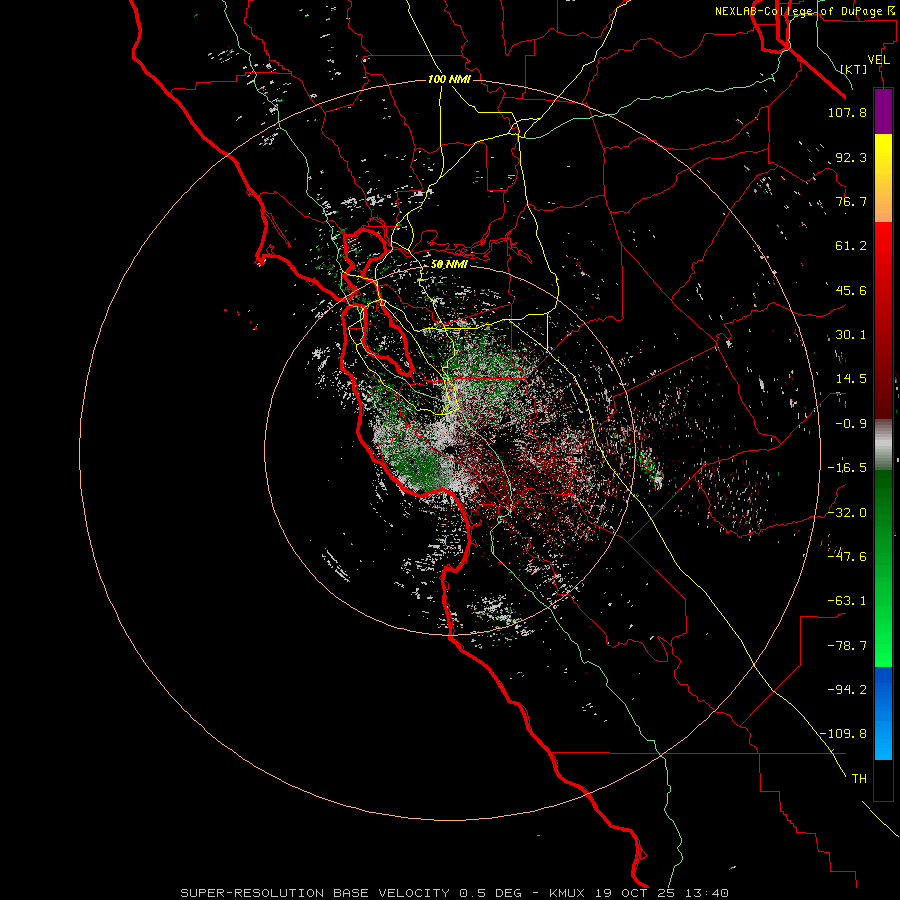The image size is (900, 900).
Task: Select the -78.7 legend value
Action: tap(847, 646)
